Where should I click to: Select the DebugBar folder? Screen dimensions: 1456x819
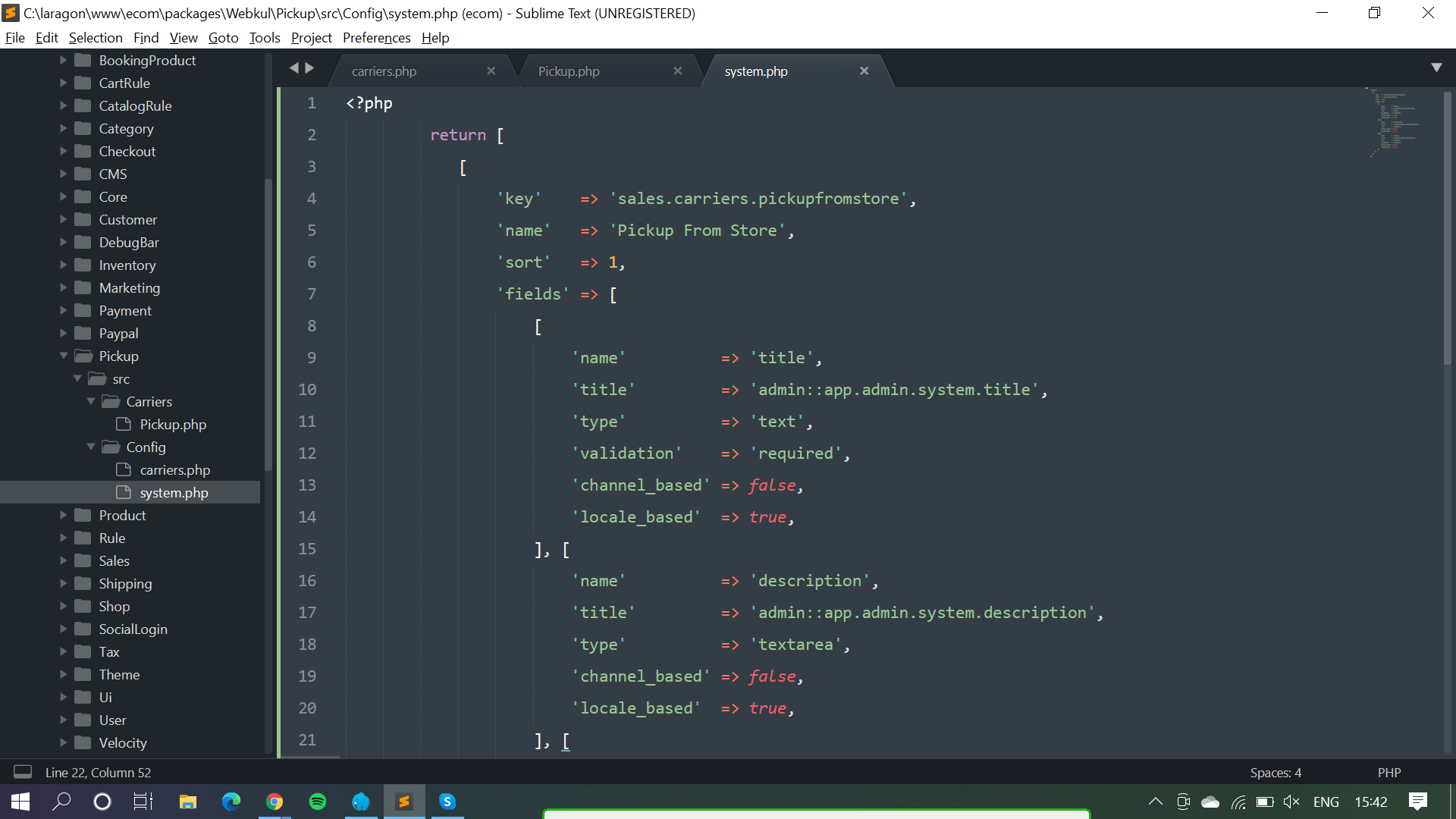[x=129, y=243]
